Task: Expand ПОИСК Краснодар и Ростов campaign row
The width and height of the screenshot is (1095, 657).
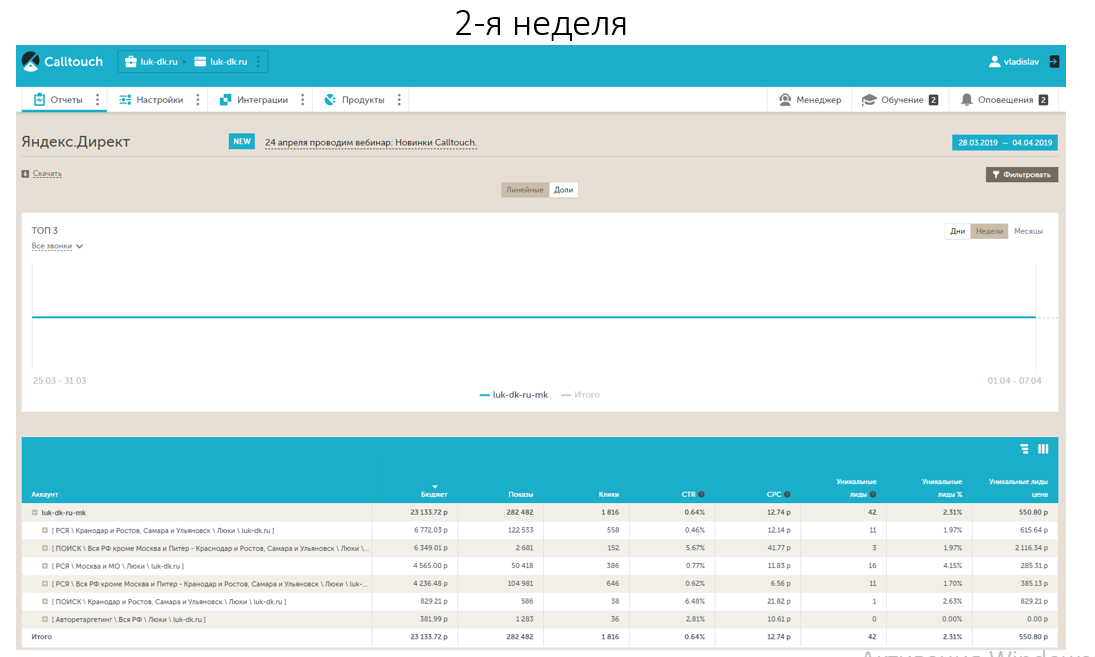Action: tap(45, 601)
